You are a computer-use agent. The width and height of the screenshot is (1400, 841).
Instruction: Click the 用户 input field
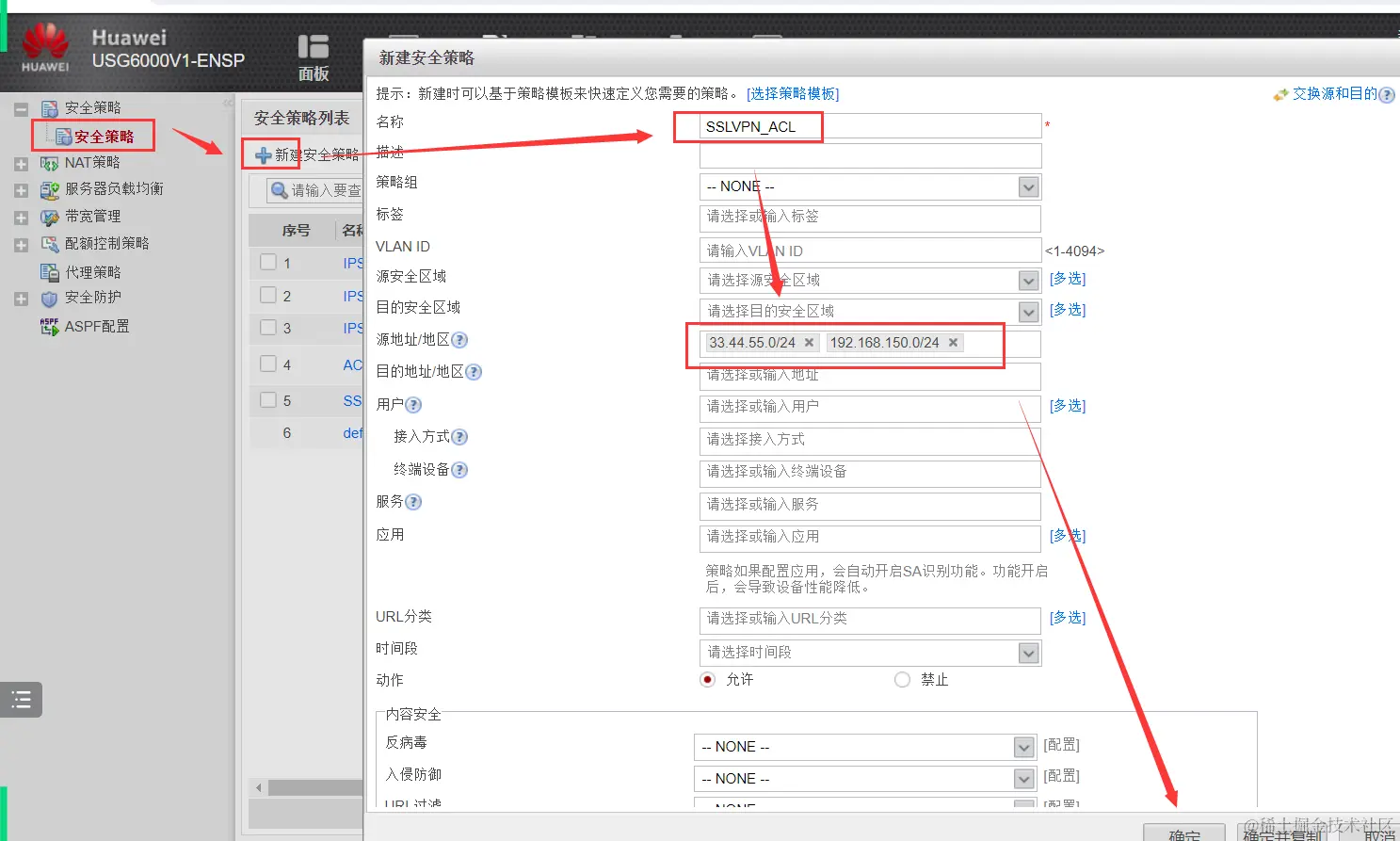(870, 408)
